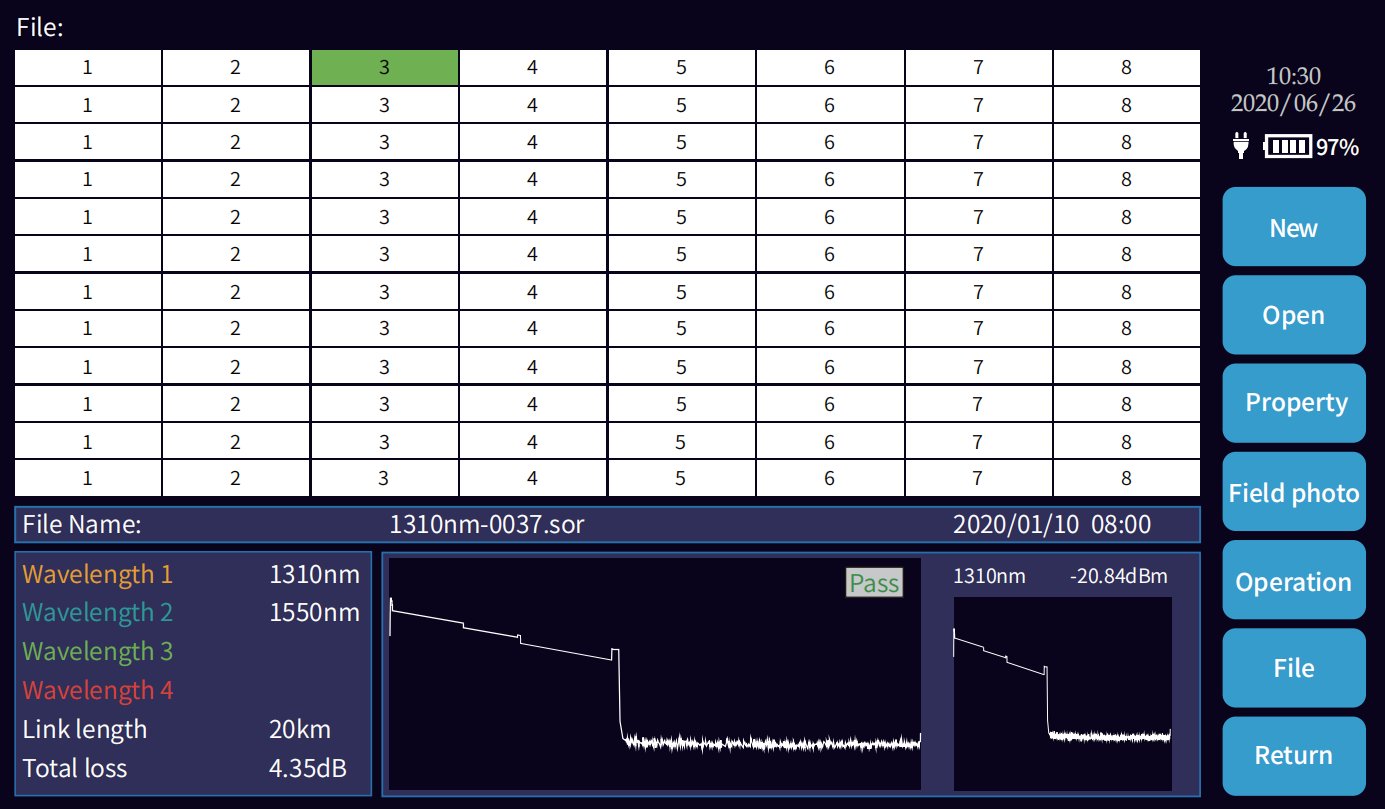
Task: Click the large OTDR trace graph
Action: [655, 674]
